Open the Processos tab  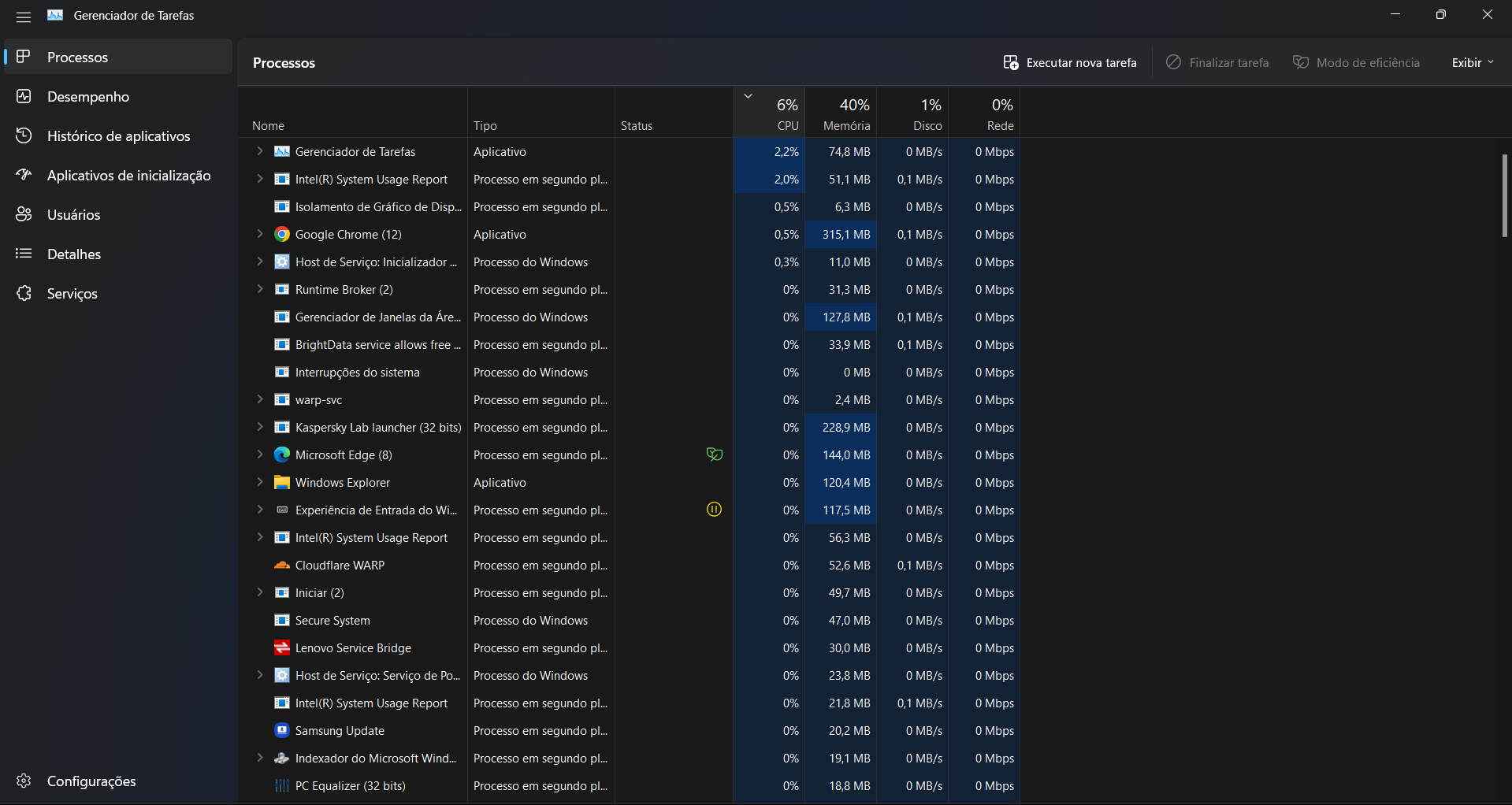tap(118, 57)
